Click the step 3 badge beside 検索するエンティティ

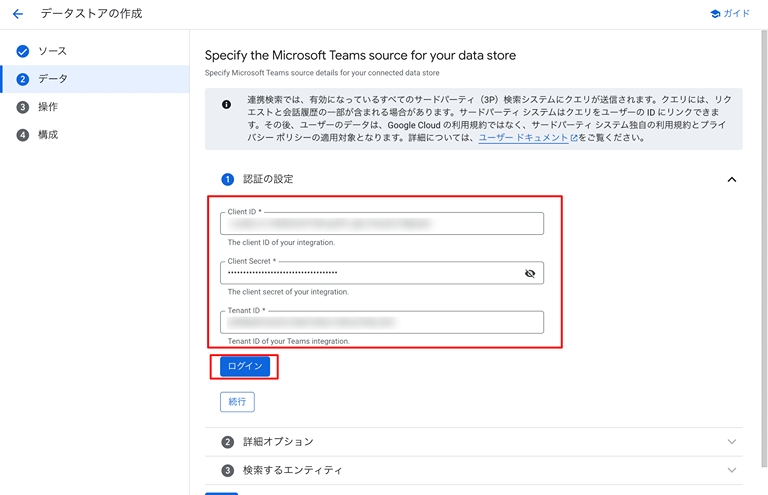coord(227,470)
